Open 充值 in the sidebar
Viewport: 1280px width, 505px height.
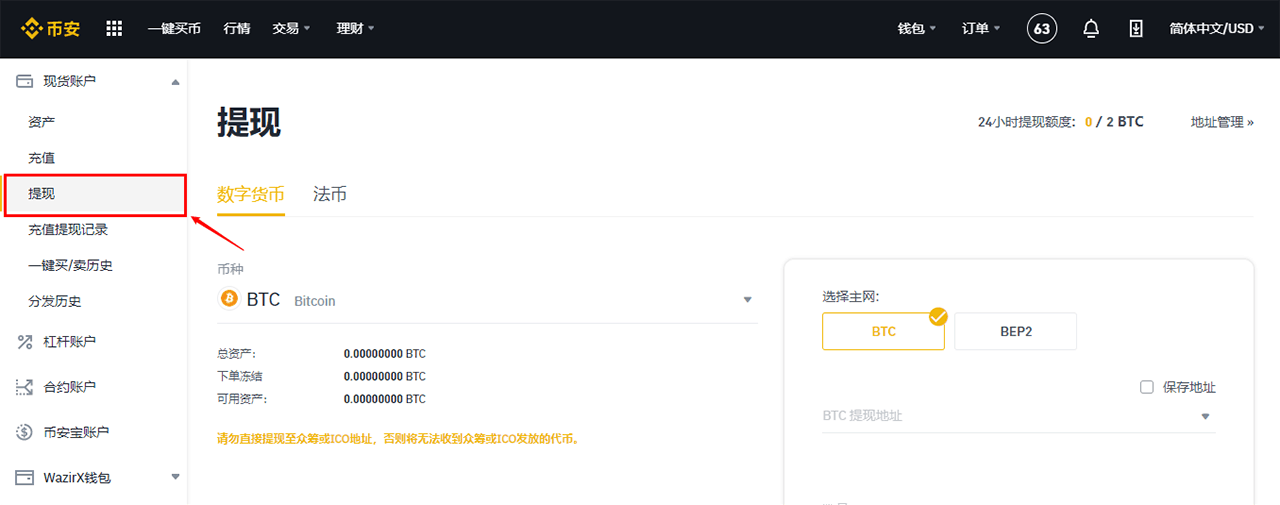point(42,158)
